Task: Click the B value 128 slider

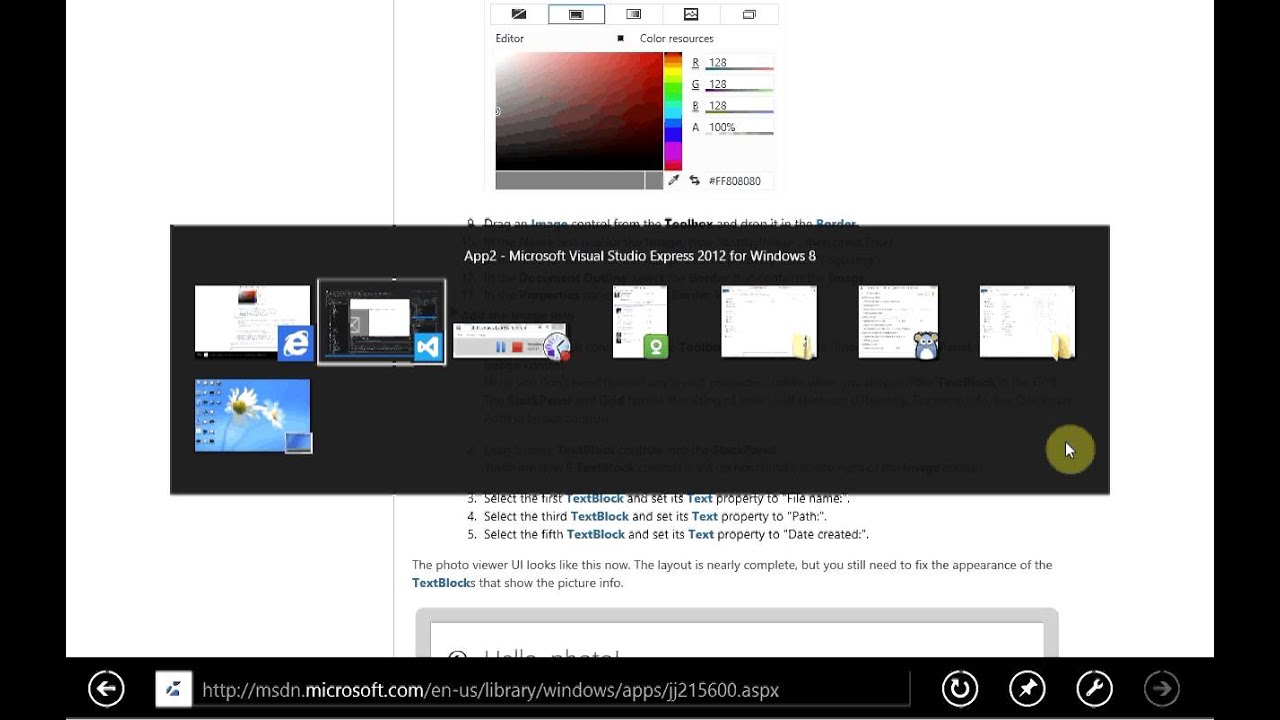Action: click(740, 106)
